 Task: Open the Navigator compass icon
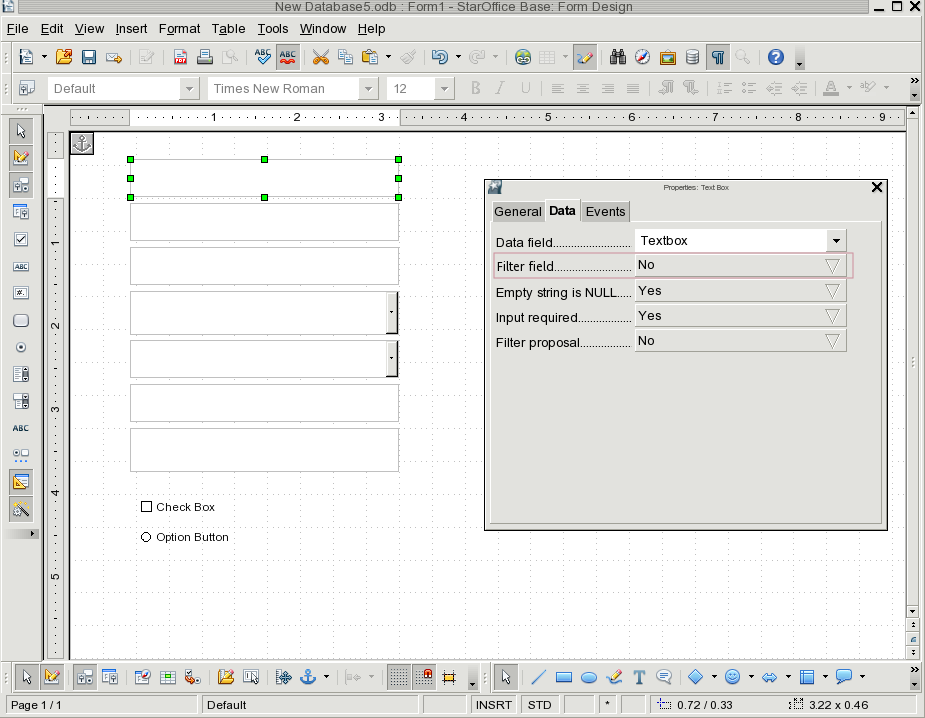click(x=643, y=58)
